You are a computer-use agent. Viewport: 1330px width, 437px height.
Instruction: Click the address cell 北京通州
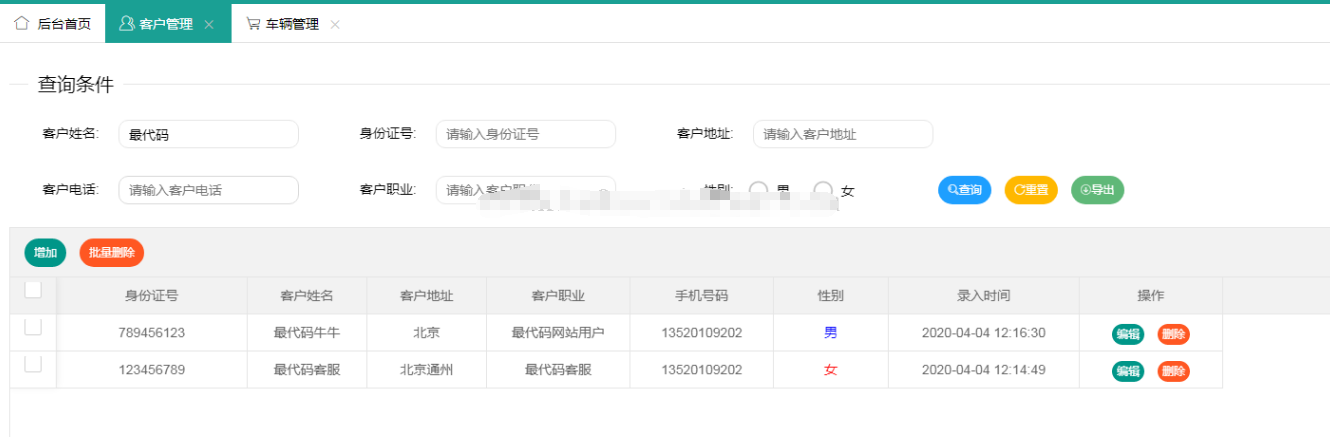(427, 370)
